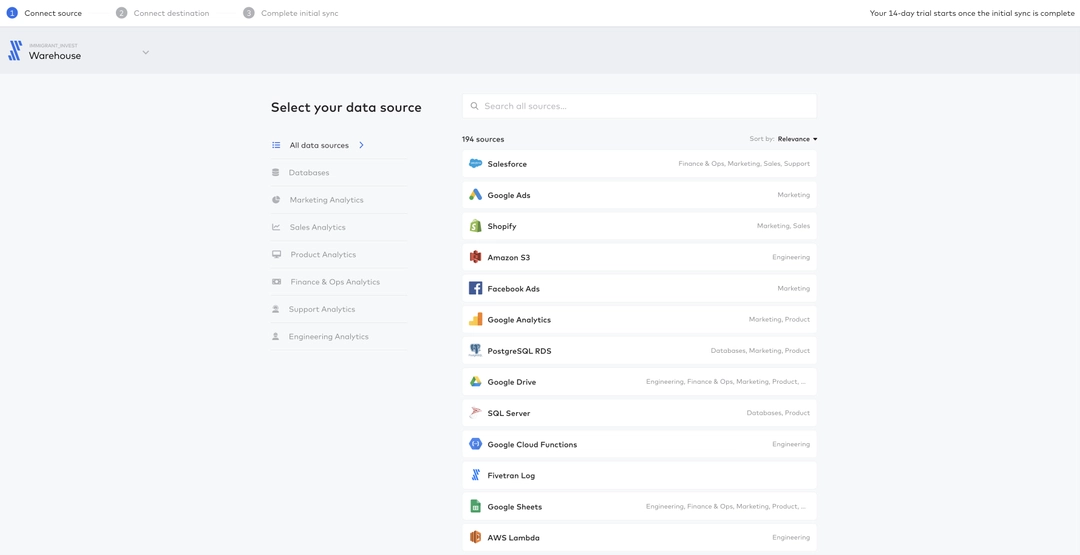
Task: Click the Amazon S3 source name
Action: click(x=509, y=257)
